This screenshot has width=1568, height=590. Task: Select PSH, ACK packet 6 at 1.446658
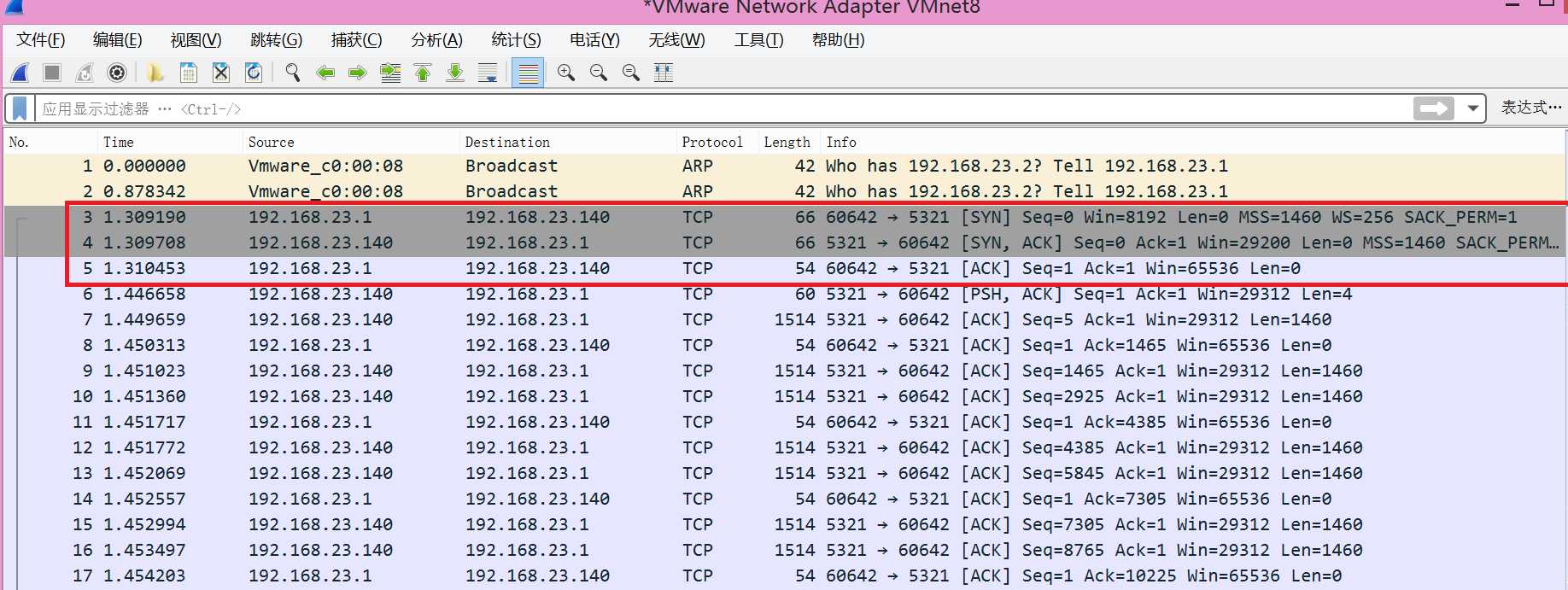point(785,294)
